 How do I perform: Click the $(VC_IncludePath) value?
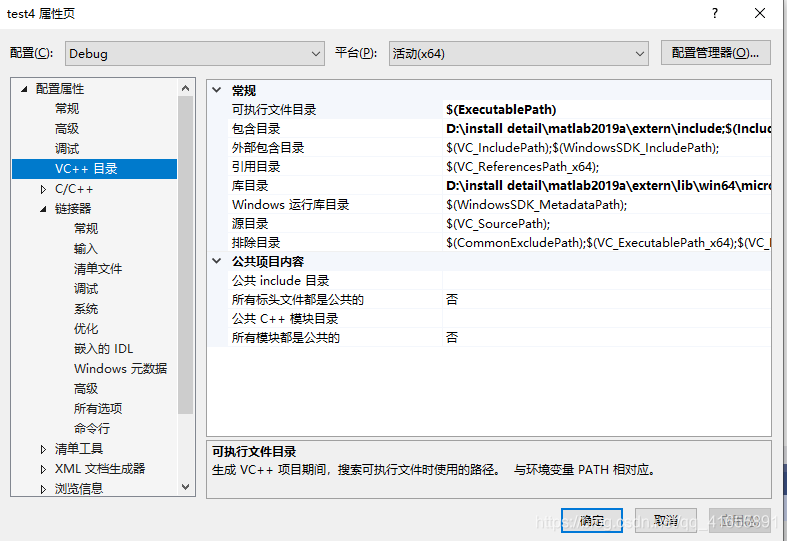[582, 148]
